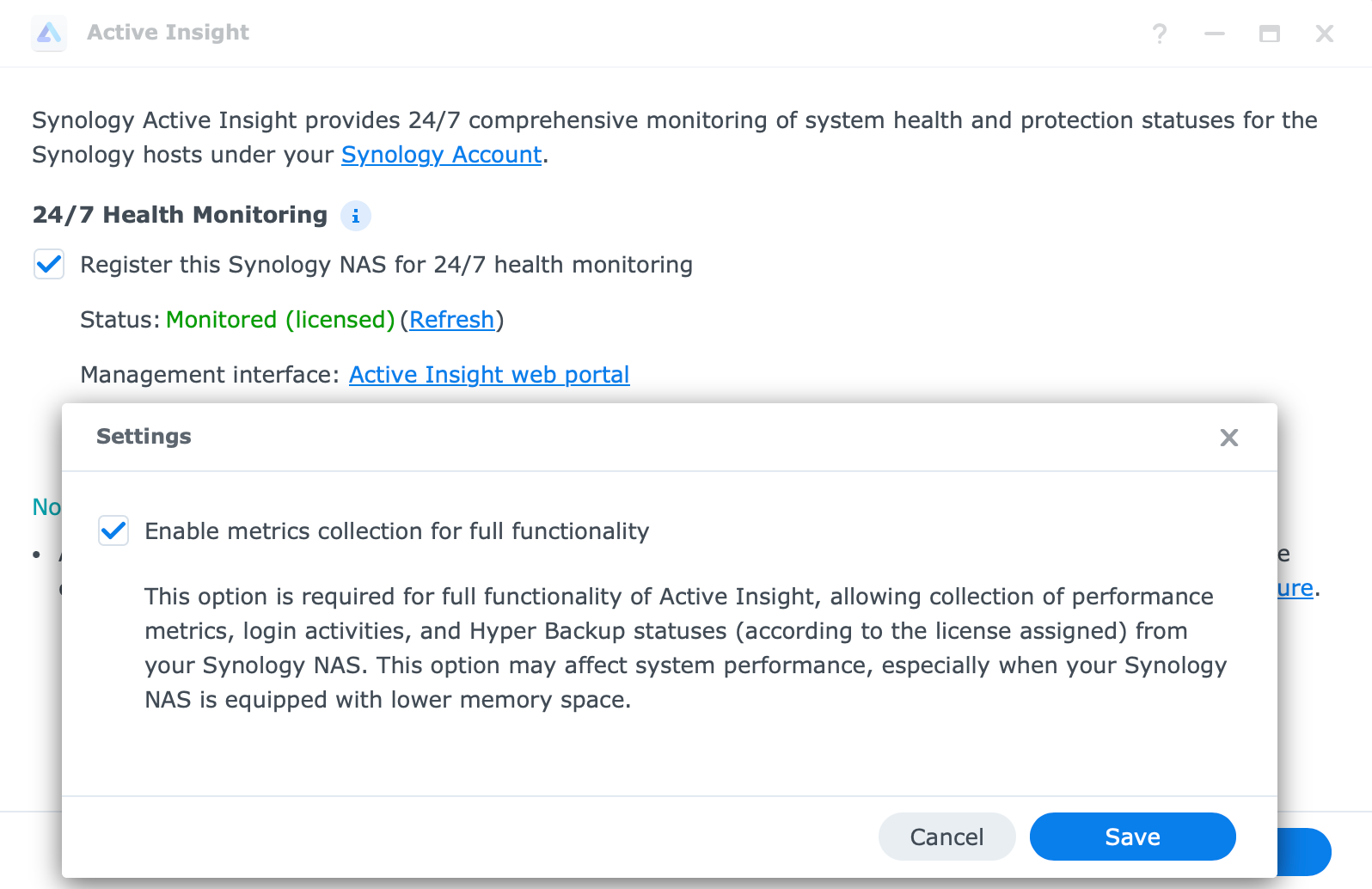
Task: Open the Active Insight web portal link
Action: (489, 375)
